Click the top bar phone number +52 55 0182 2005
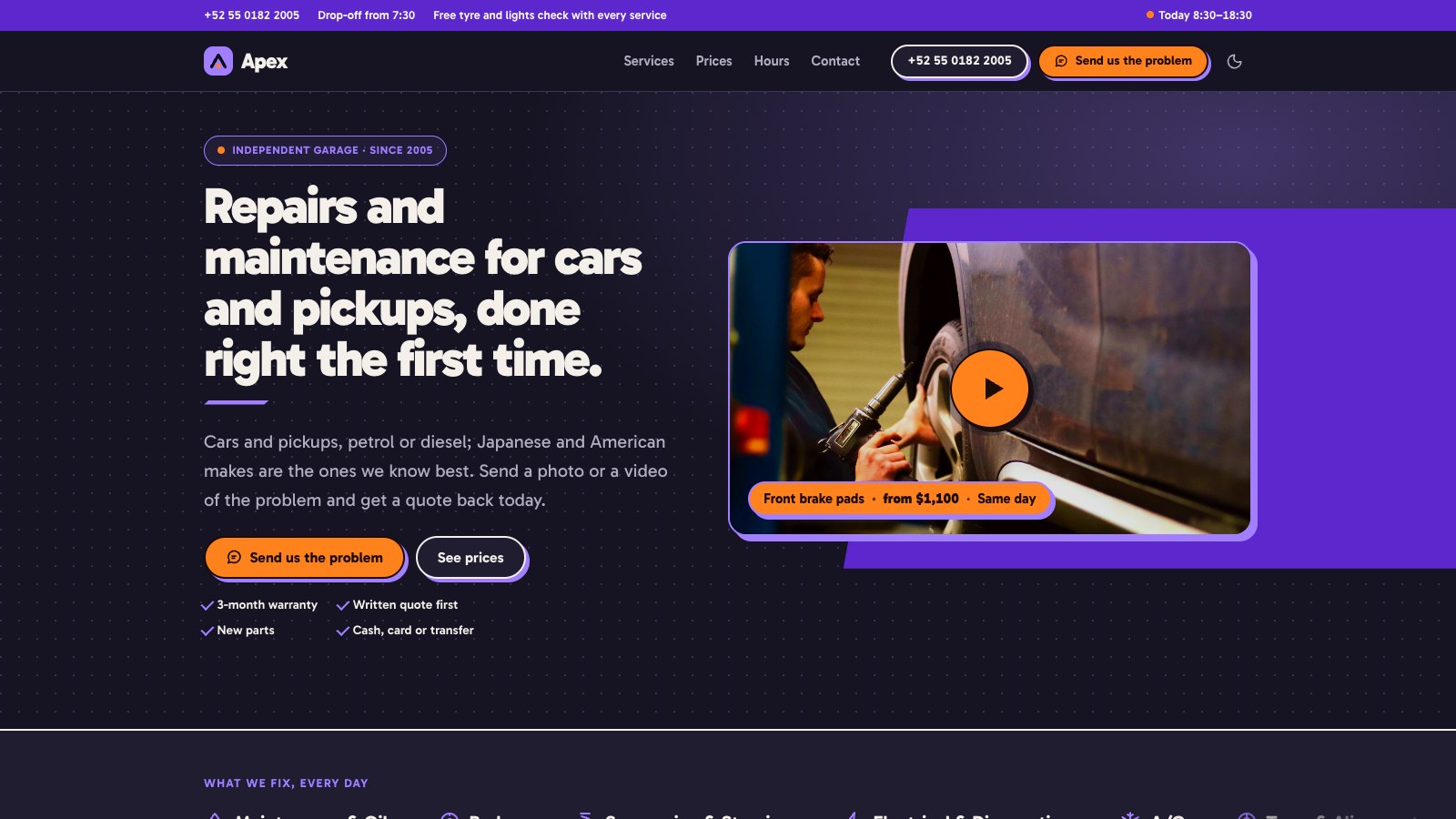The image size is (1456, 819). point(251,15)
